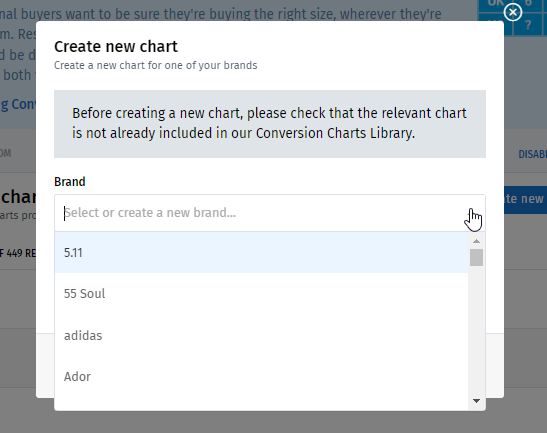Click the partially hidden Create new button

click(525, 199)
